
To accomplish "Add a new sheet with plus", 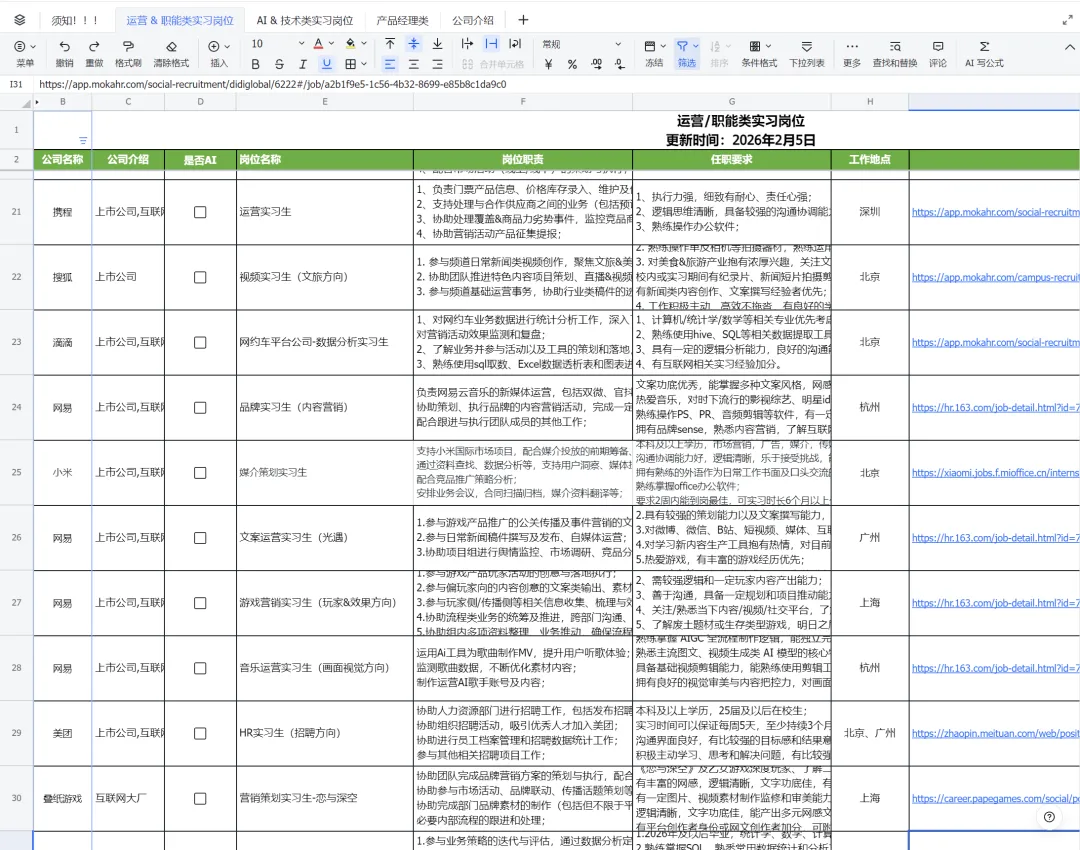I will 523,20.
